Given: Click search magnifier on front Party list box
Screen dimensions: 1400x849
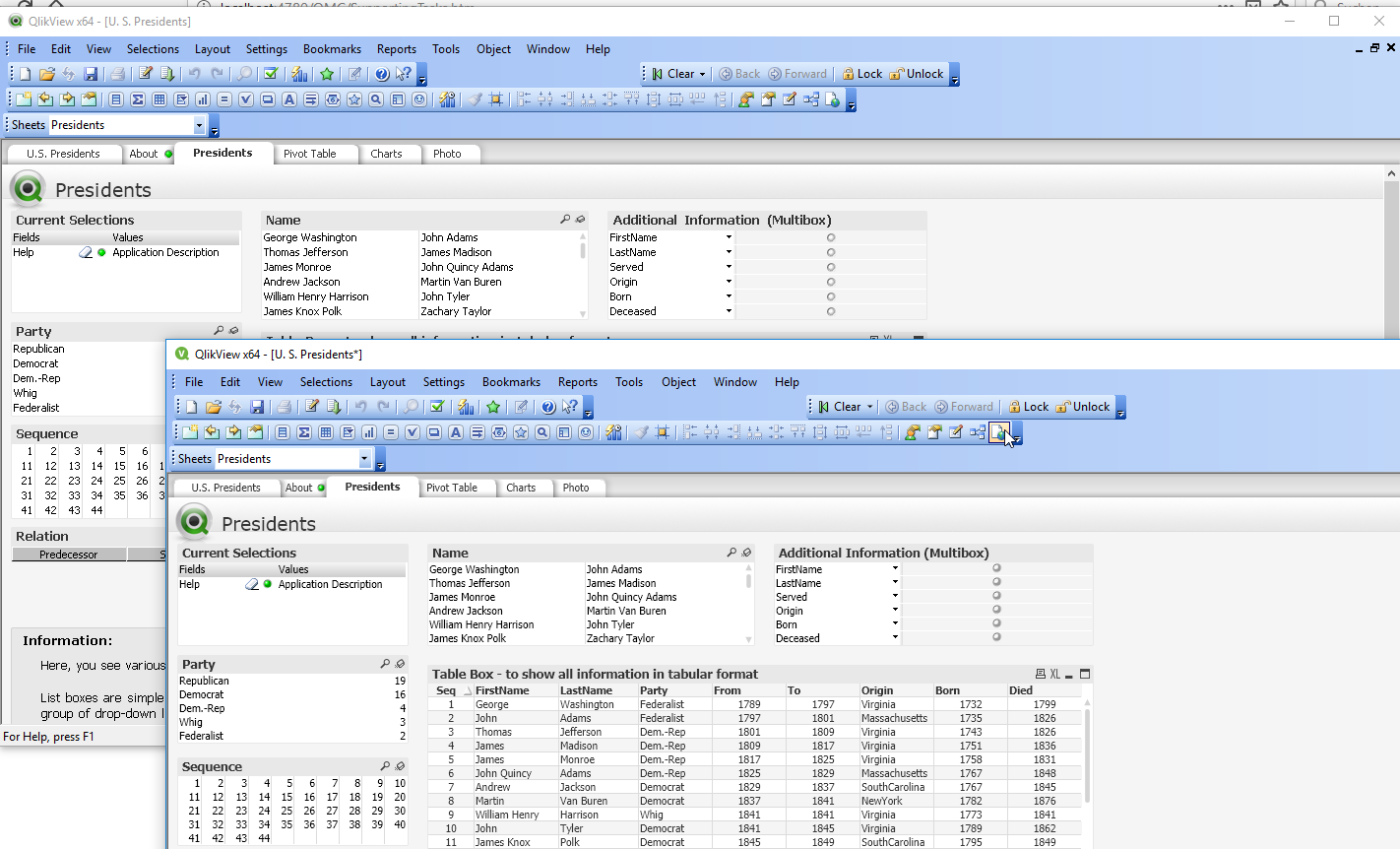Looking at the screenshot, I should [385, 665].
